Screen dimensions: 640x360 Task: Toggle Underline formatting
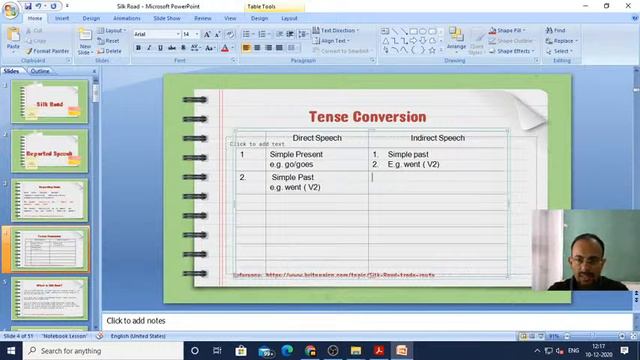pyautogui.click(x=160, y=48)
